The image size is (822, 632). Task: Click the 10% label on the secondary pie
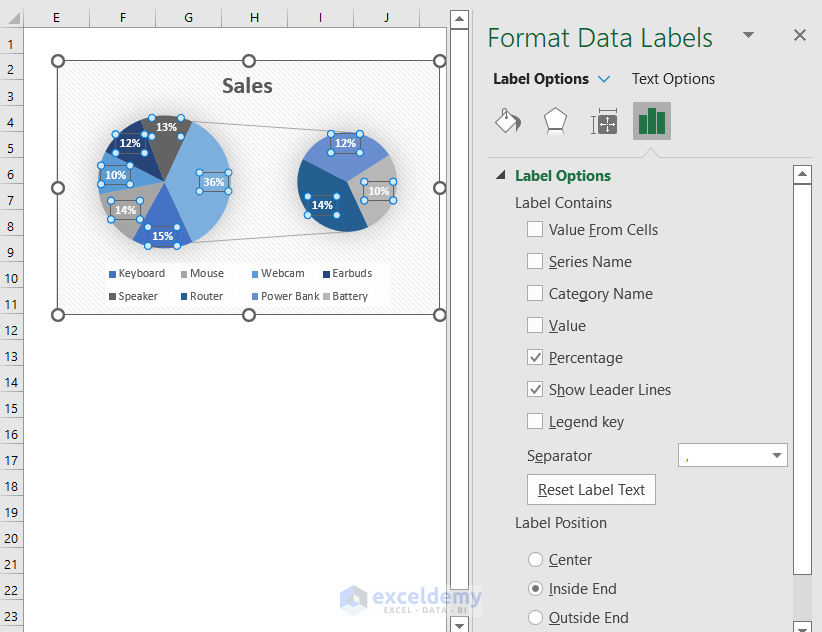coord(378,191)
